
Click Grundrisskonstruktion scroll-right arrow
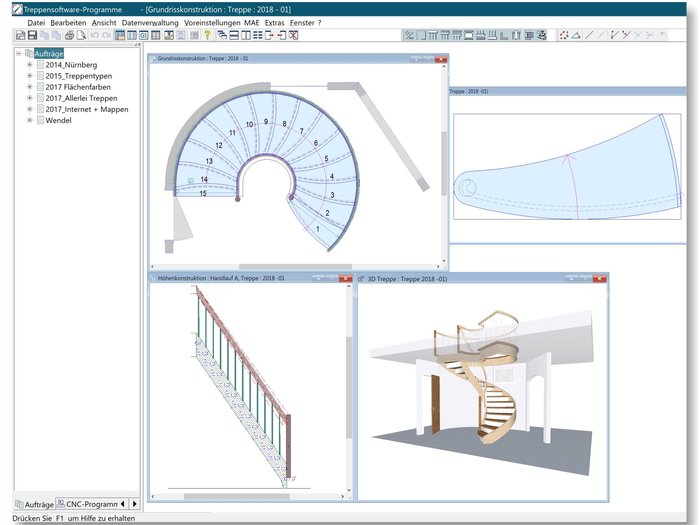pyautogui.click(x=438, y=267)
